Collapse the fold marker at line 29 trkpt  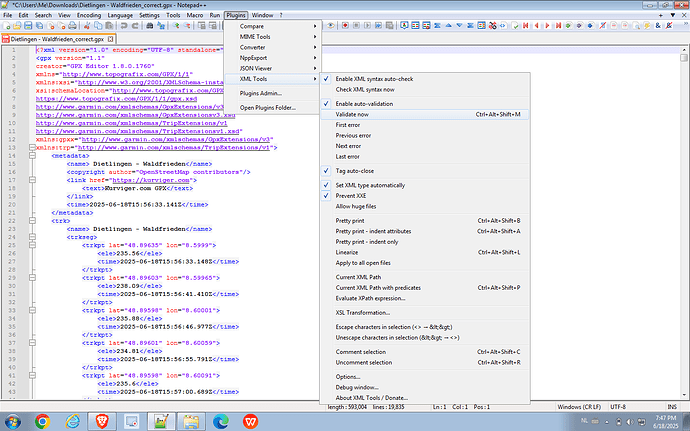[x=33, y=278]
